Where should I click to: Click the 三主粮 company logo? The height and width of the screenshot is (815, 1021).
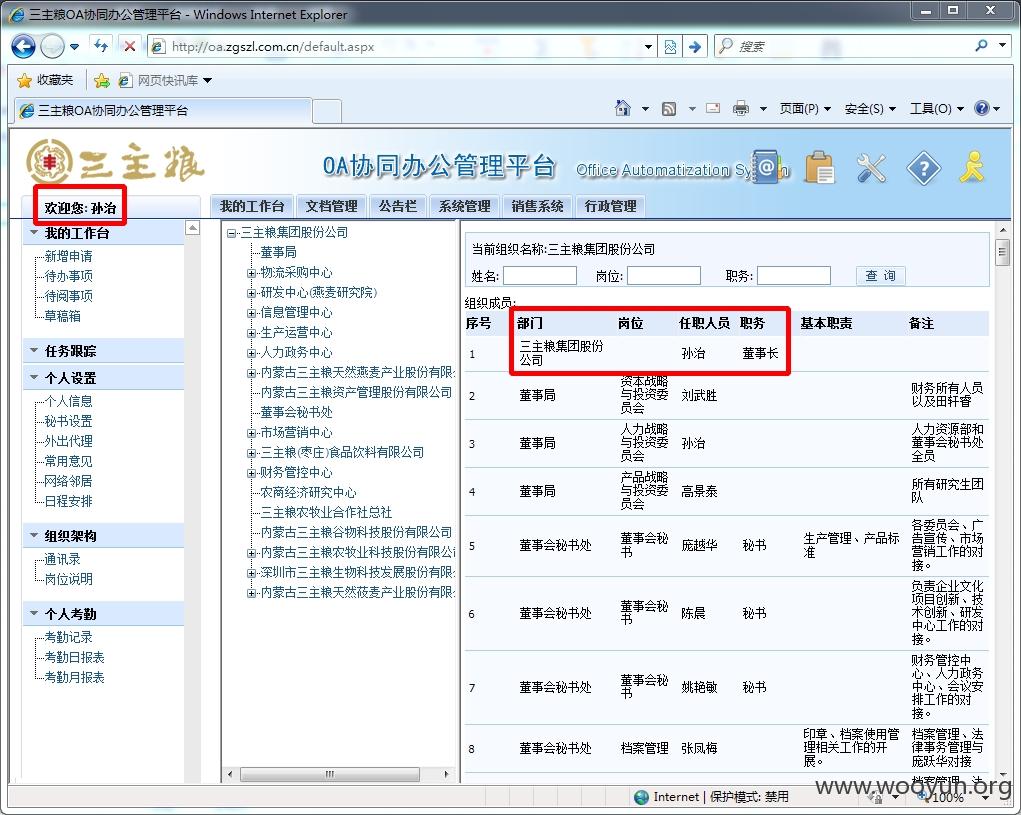coord(115,162)
